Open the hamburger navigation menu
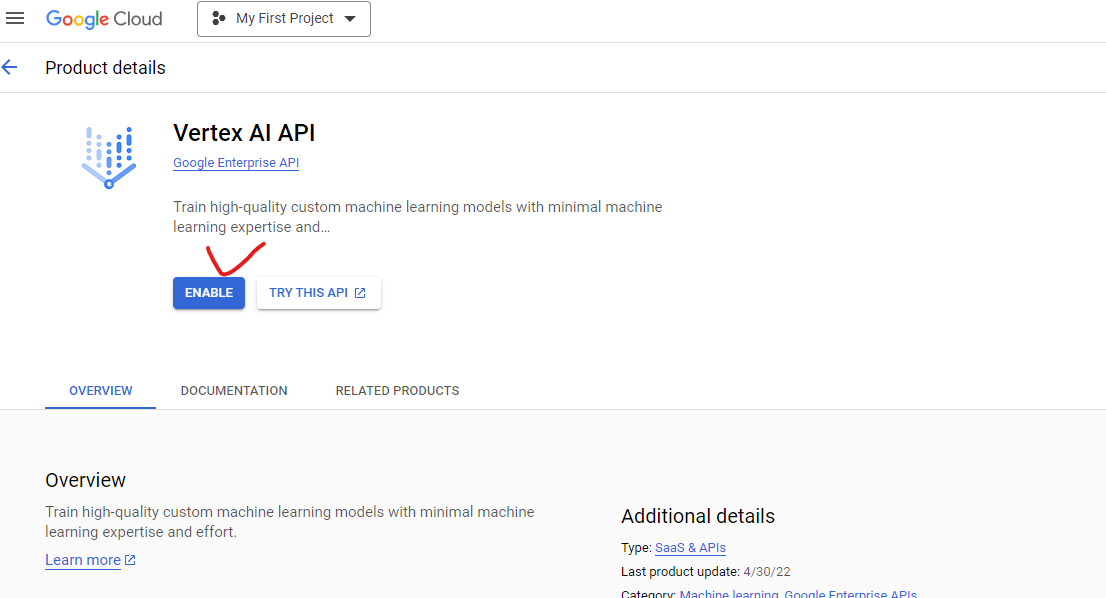 tap(15, 18)
